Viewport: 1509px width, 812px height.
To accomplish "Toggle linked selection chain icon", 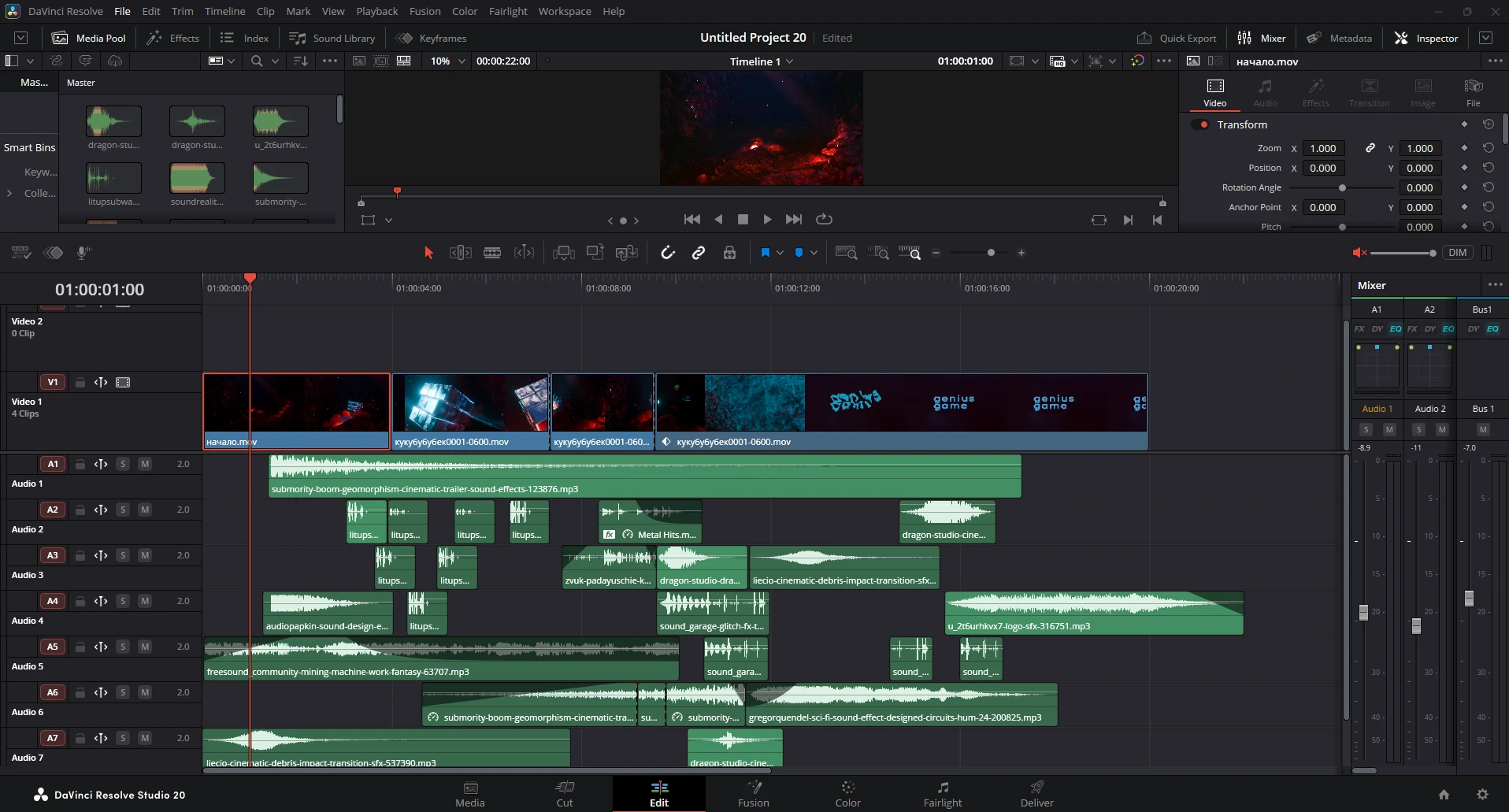I will pos(699,253).
